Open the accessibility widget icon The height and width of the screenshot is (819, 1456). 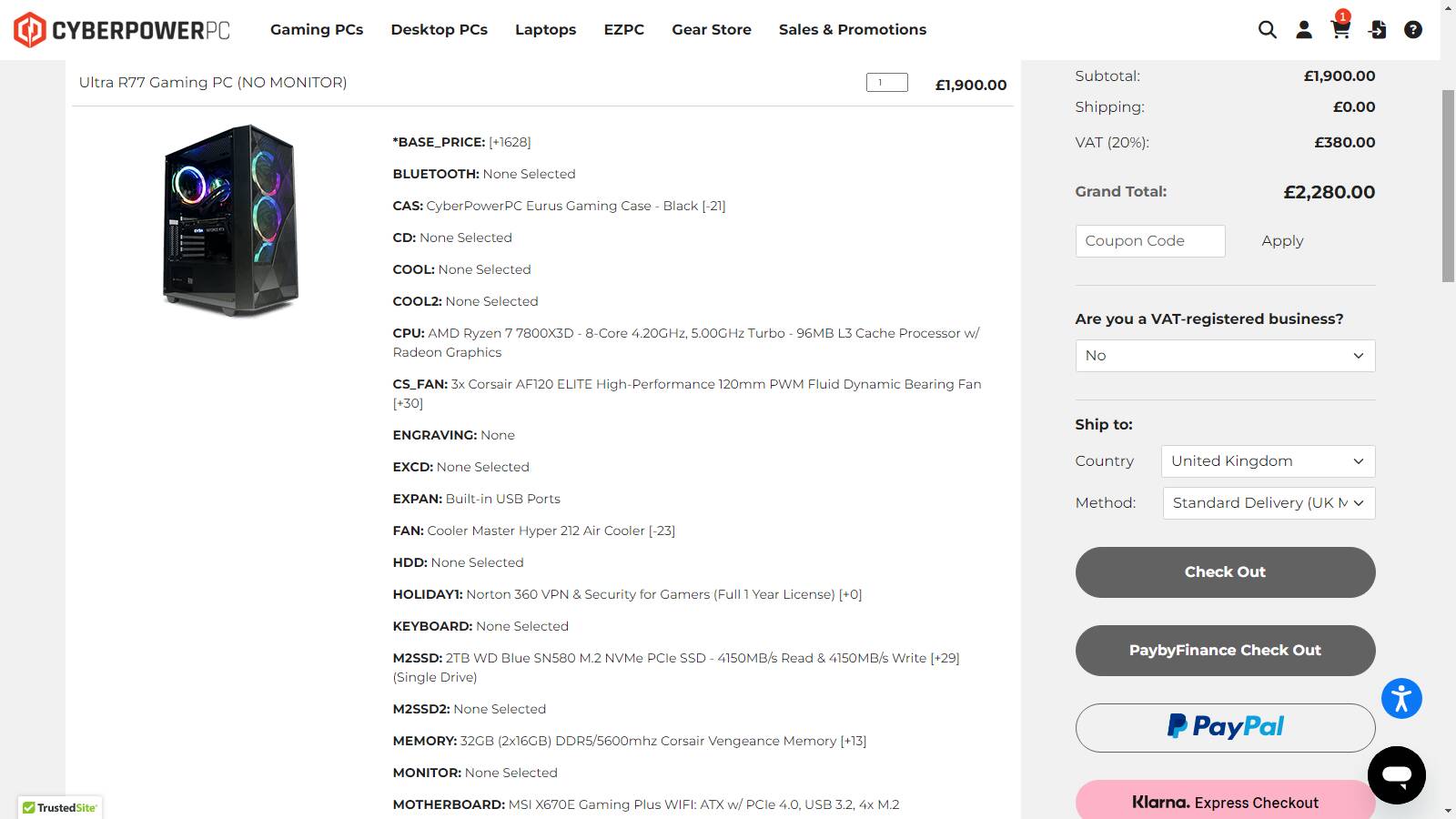pos(1401,699)
